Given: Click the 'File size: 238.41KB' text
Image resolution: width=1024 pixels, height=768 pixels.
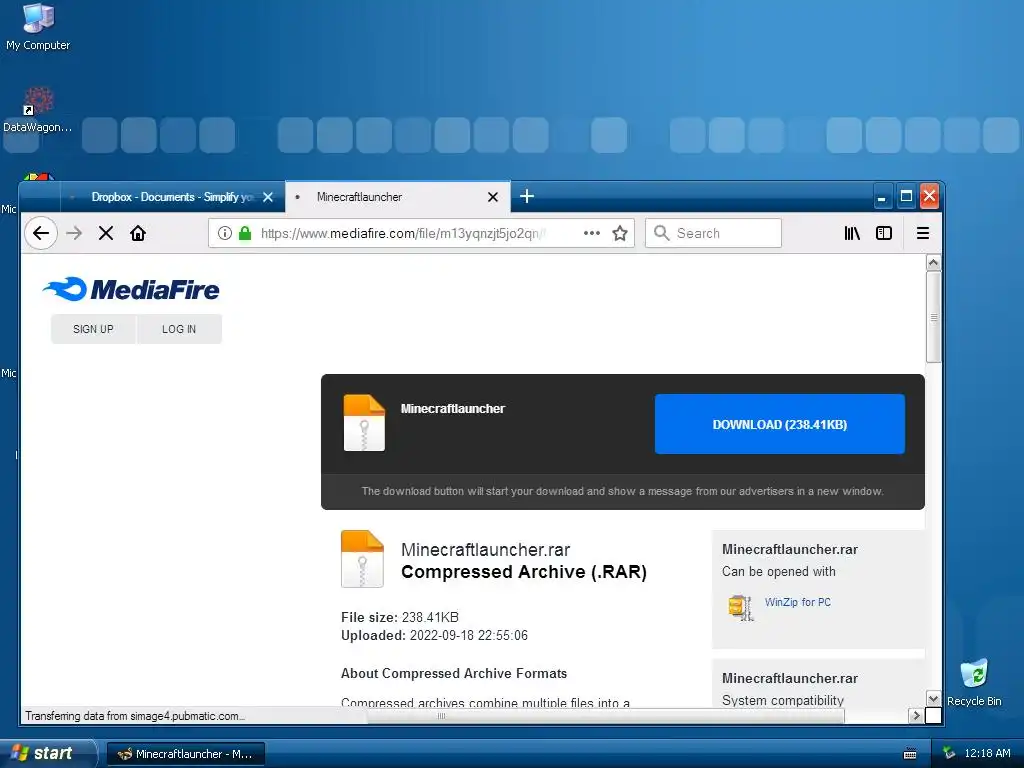Looking at the screenshot, I should tap(400, 617).
